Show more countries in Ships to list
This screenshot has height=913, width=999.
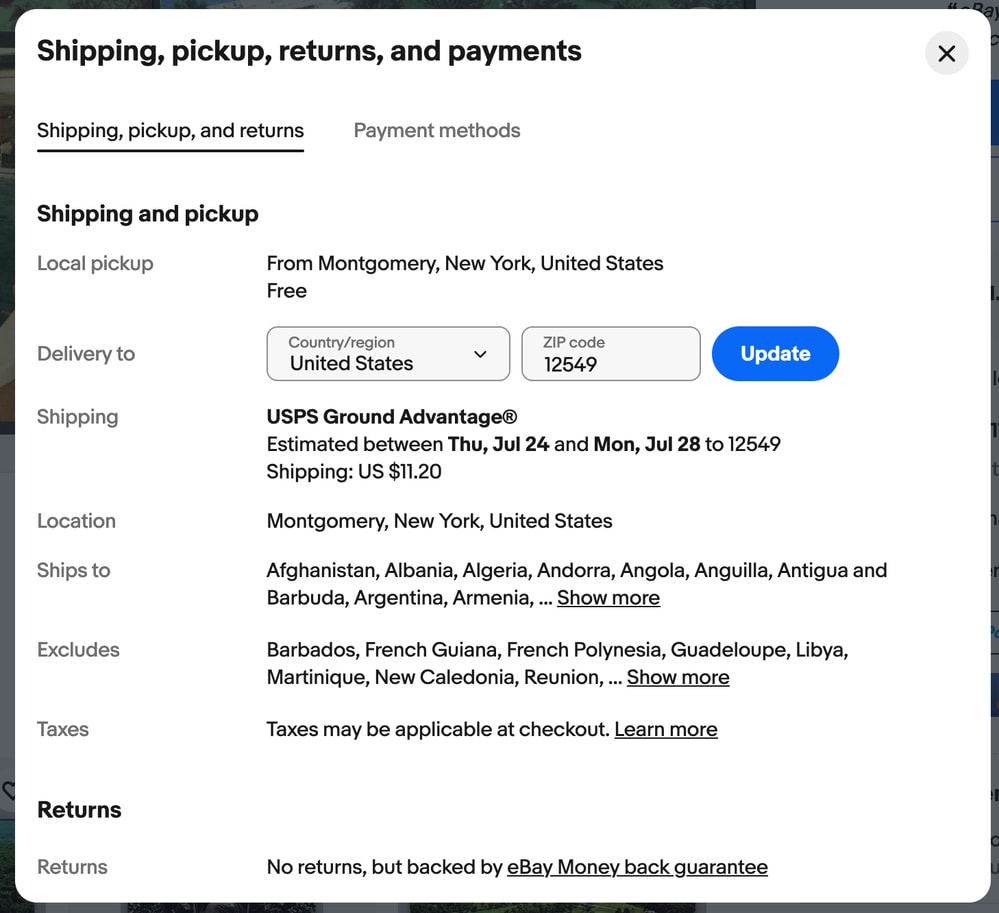[608, 598]
